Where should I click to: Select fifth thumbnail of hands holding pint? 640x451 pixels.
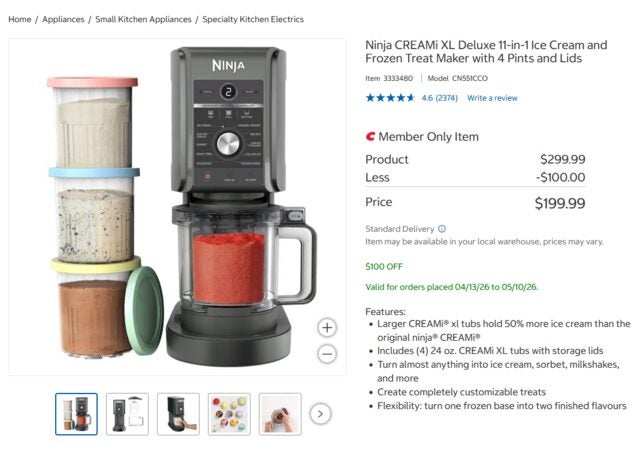click(x=280, y=414)
